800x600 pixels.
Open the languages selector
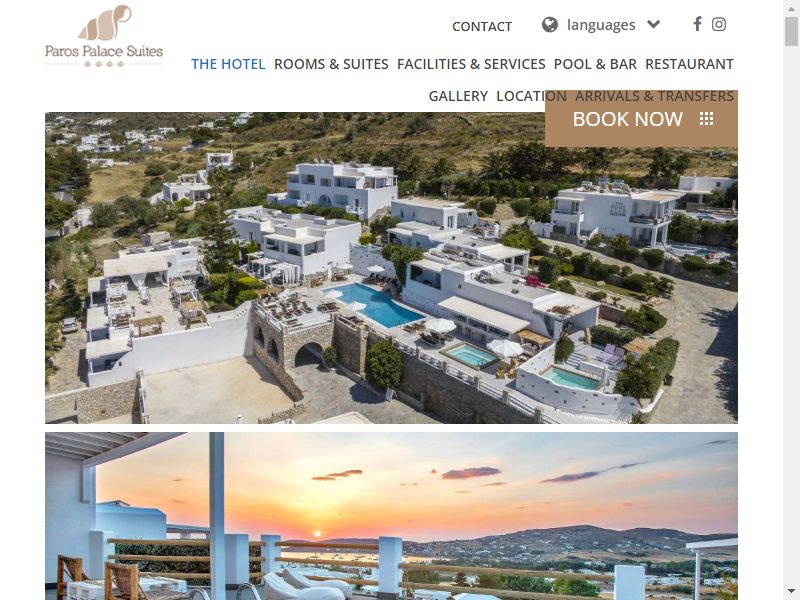pos(601,25)
